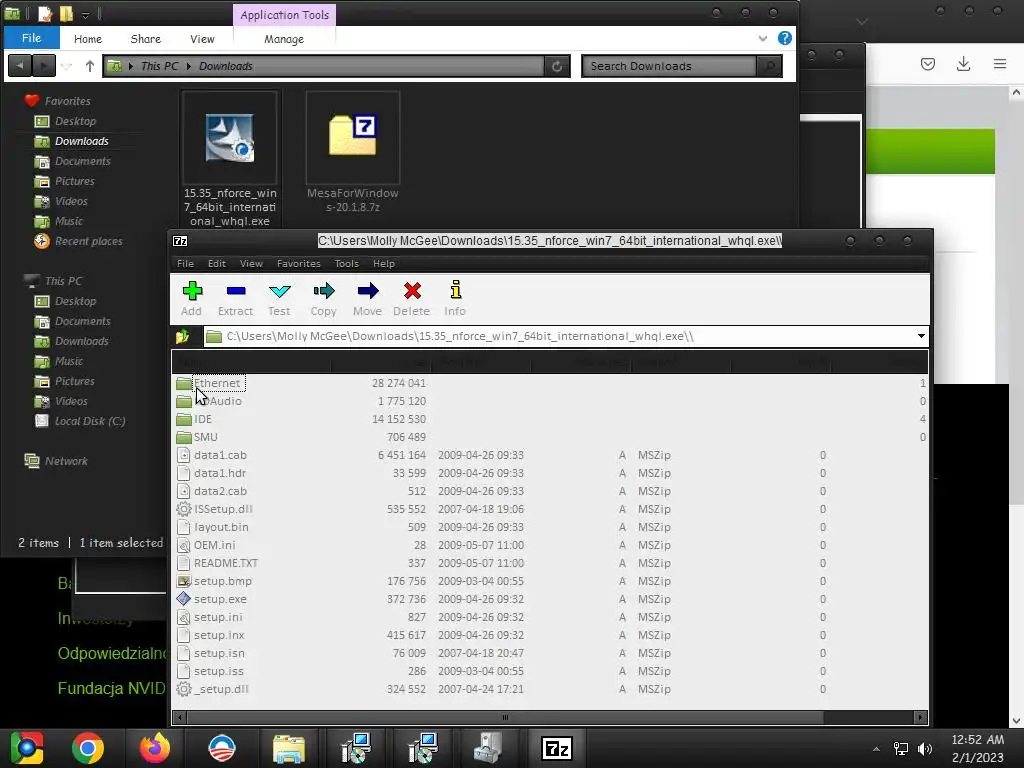The height and width of the screenshot is (768, 1024).
Task: Click the Extract toolbar icon
Action: [235, 298]
